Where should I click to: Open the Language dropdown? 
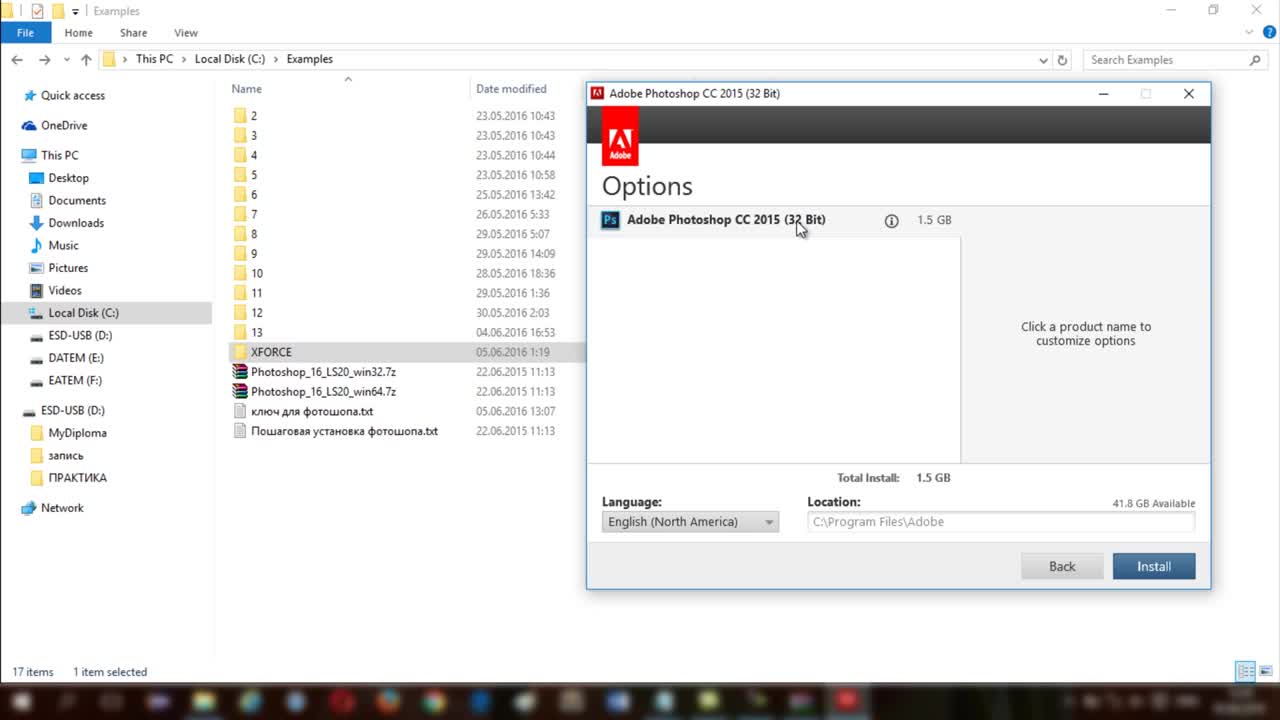click(x=690, y=522)
